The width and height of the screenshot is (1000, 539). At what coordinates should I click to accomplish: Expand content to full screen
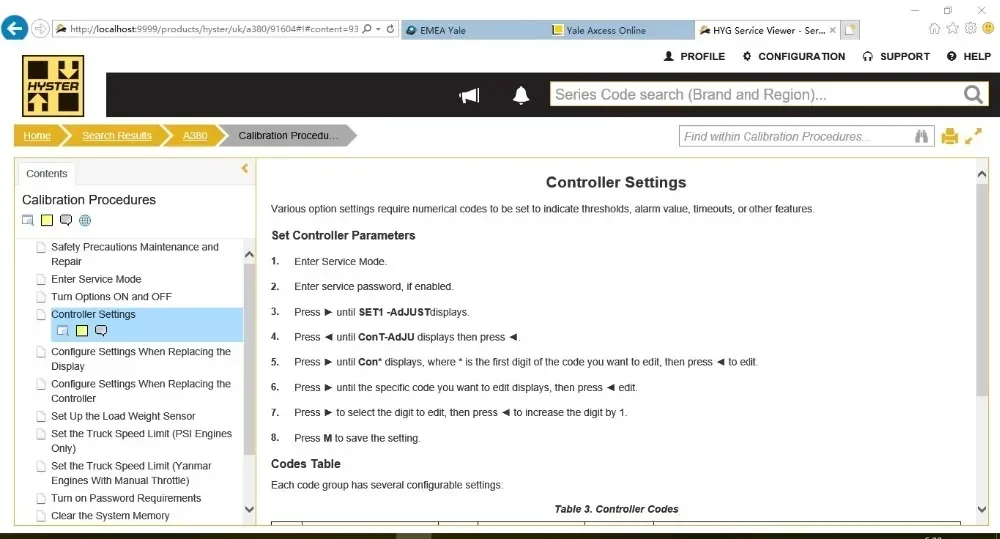point(973,136)
